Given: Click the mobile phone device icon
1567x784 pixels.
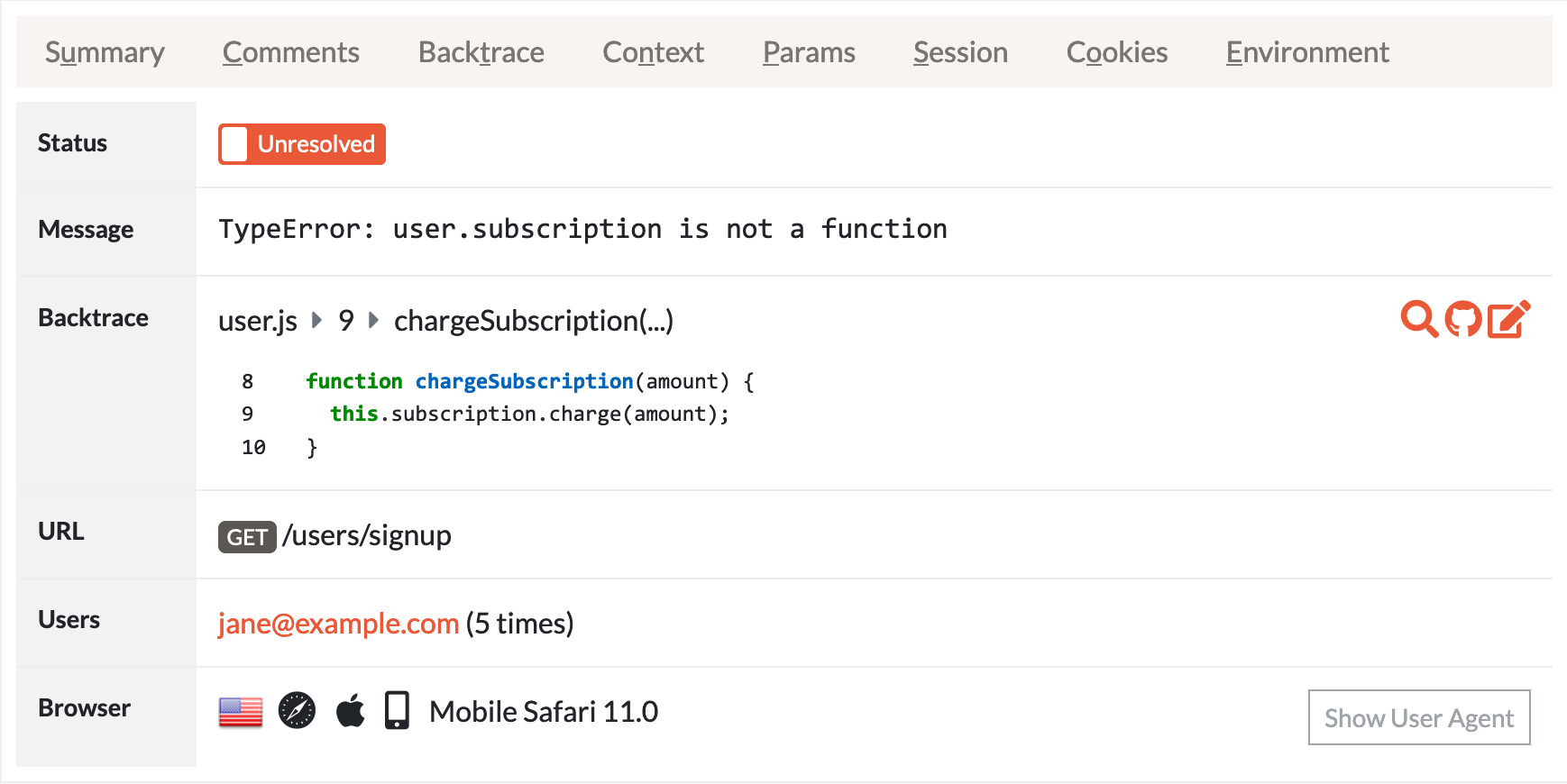Looking at the screenshot, I should point(397,710).
